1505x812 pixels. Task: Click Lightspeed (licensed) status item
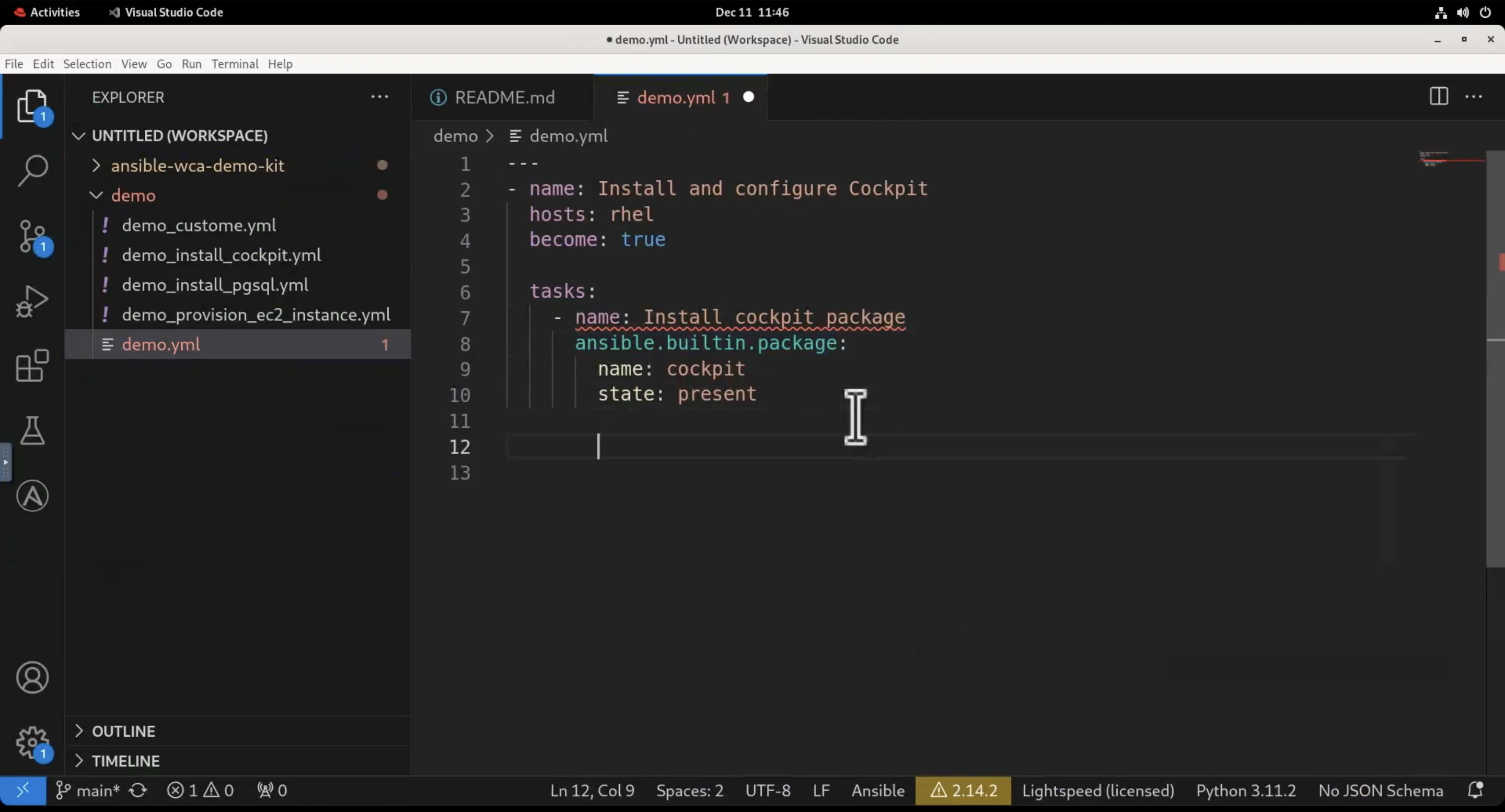(x=1098, y=791)
